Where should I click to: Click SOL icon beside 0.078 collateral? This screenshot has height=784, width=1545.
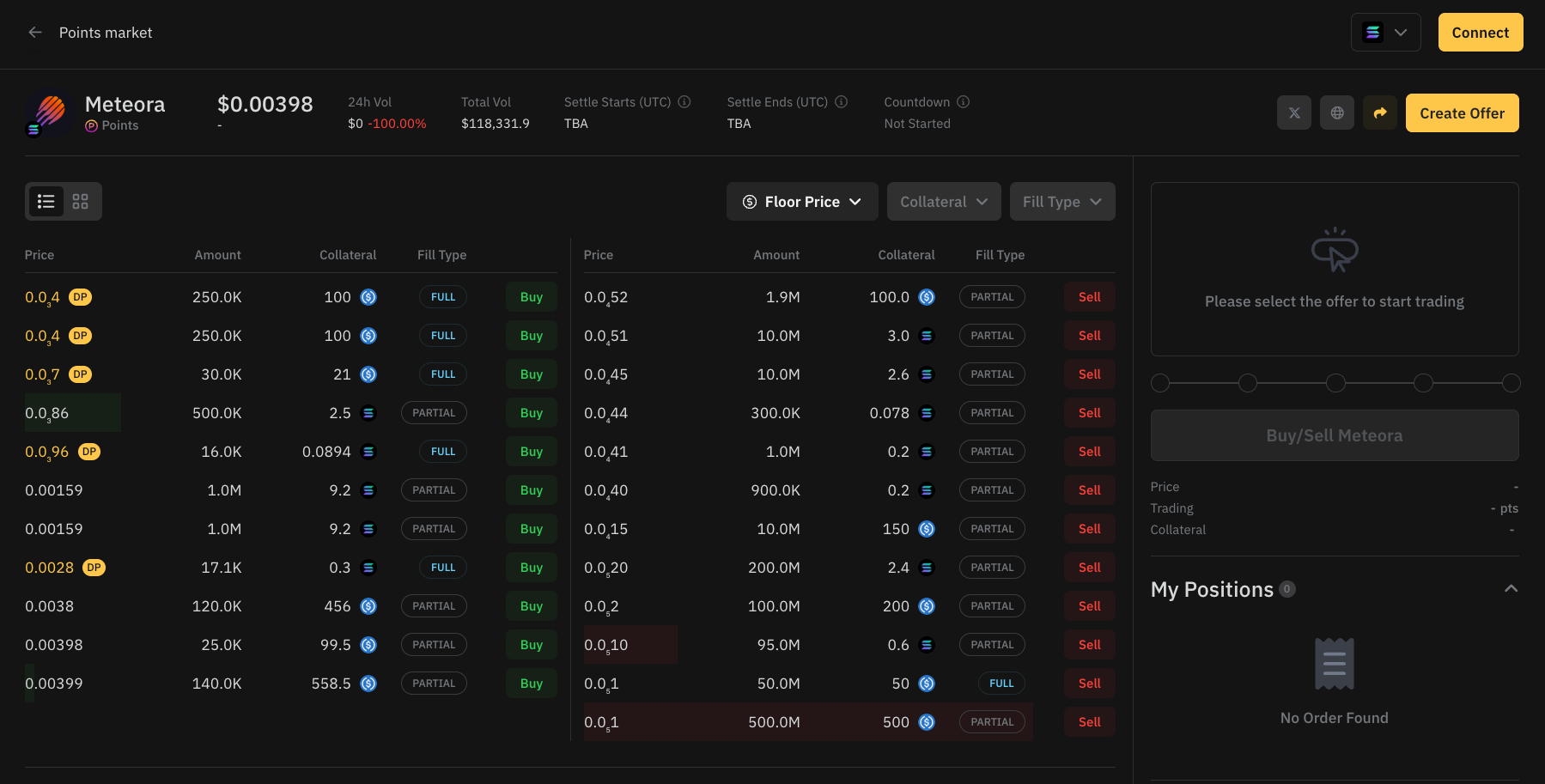tap(927, 413)
